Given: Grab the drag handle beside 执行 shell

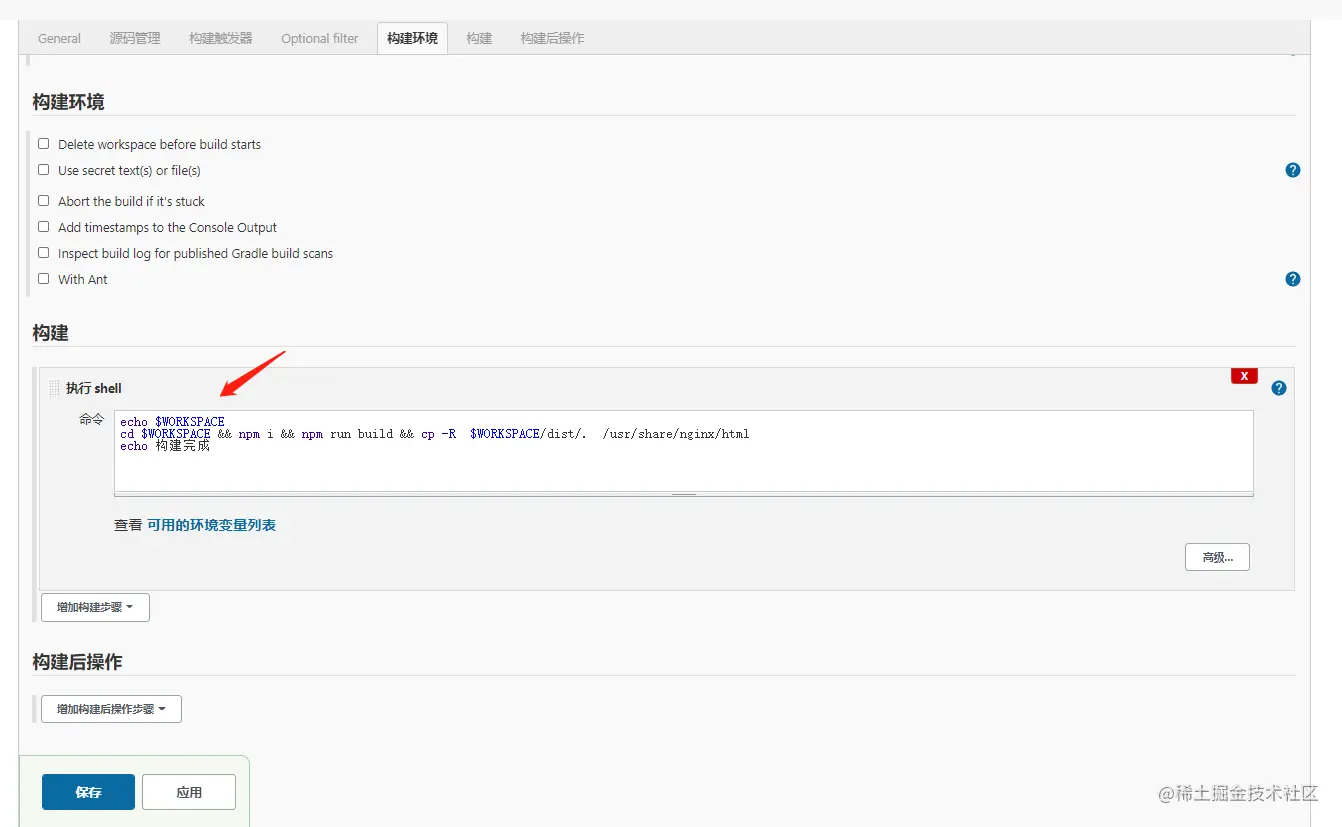Looking at the screenshot, I should pyautogui.click(x=54, y=388).
